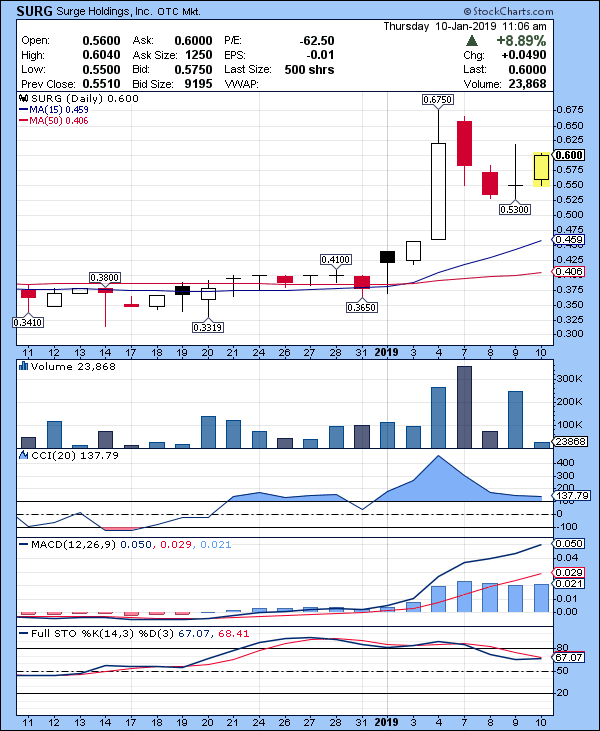
Task: Click the 67.07 stochastic axis tag
Action: (x=568, y=657)
